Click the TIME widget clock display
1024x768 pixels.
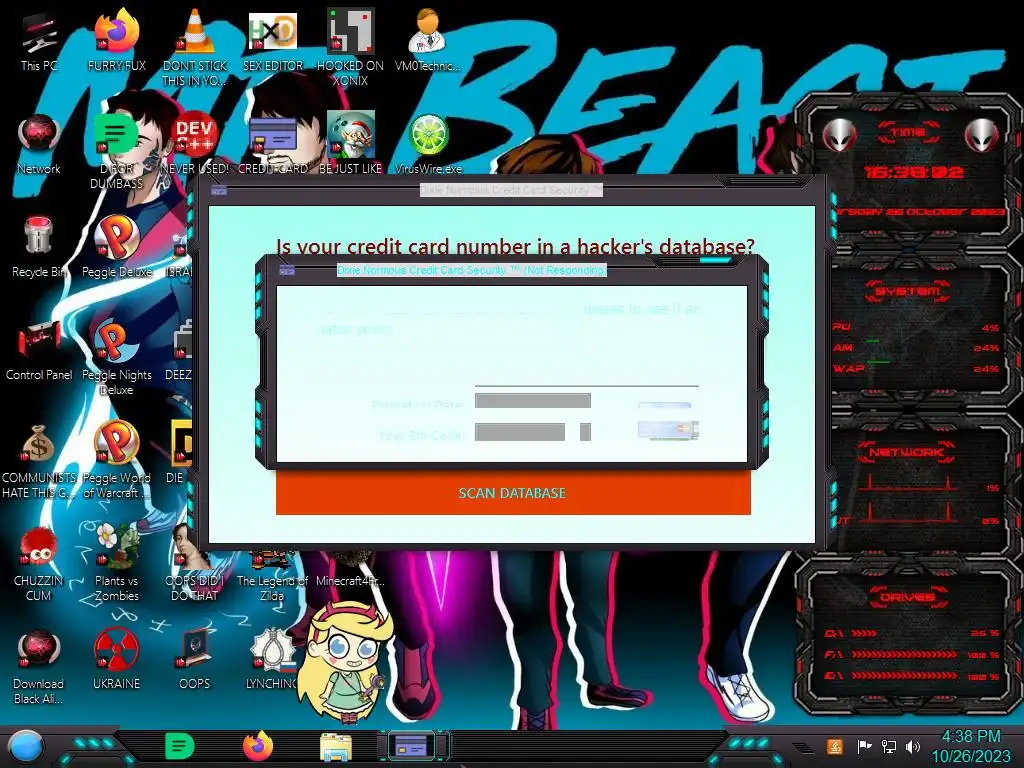pyautogui.click(x=913, y=172)
